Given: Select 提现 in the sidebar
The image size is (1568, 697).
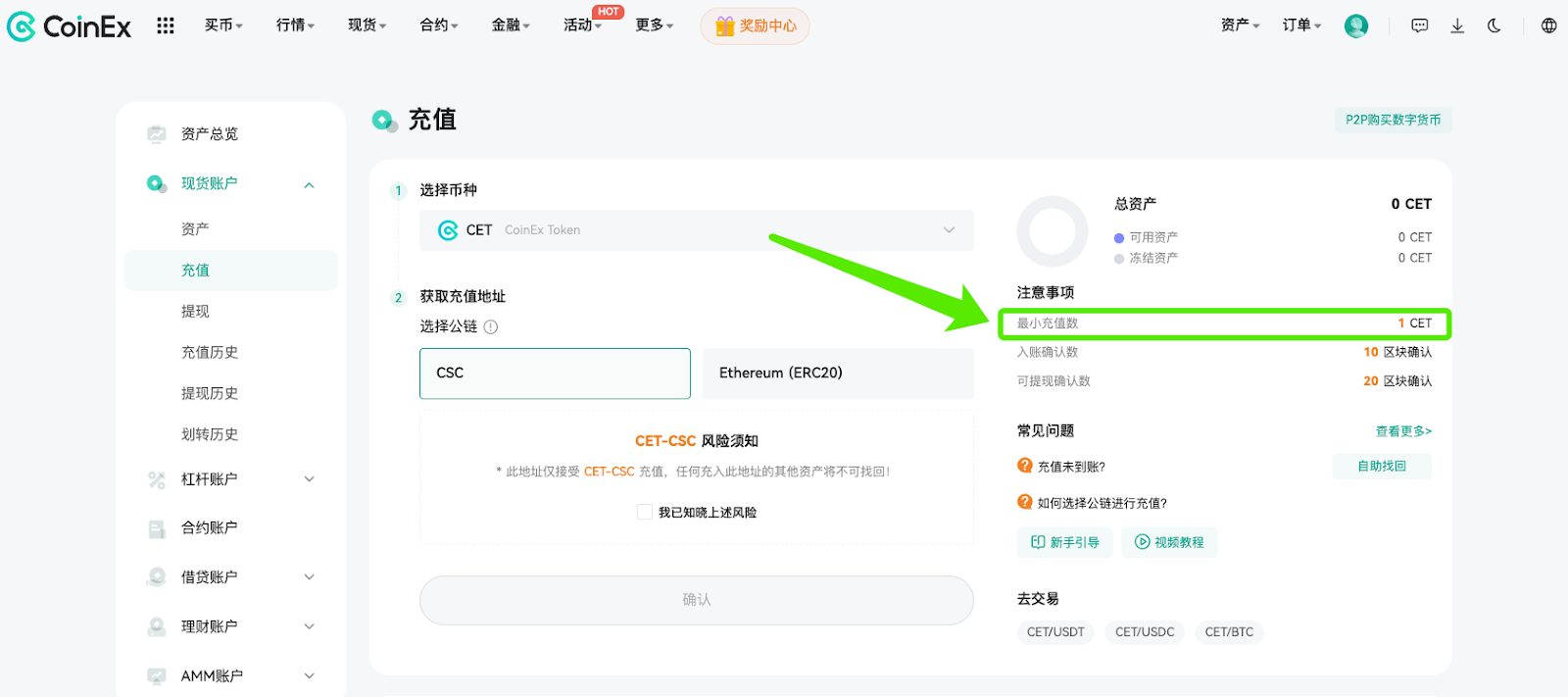Looking at the screenshot, I should [195, 312].
